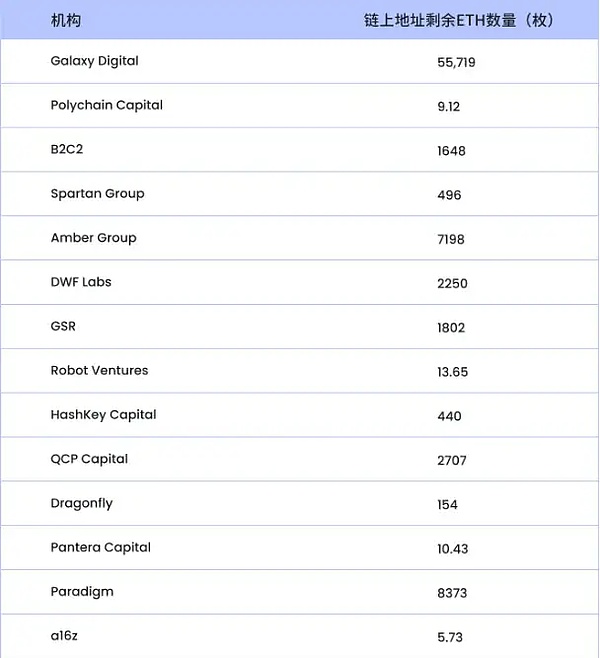Click the Robot Ventures row label

click(100, 370)
